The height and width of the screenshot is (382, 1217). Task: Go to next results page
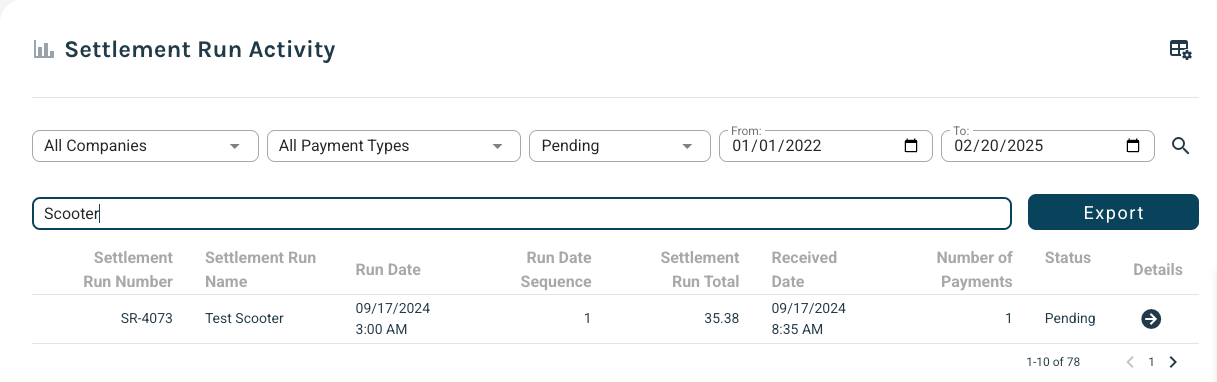[x=1173, y=362]
